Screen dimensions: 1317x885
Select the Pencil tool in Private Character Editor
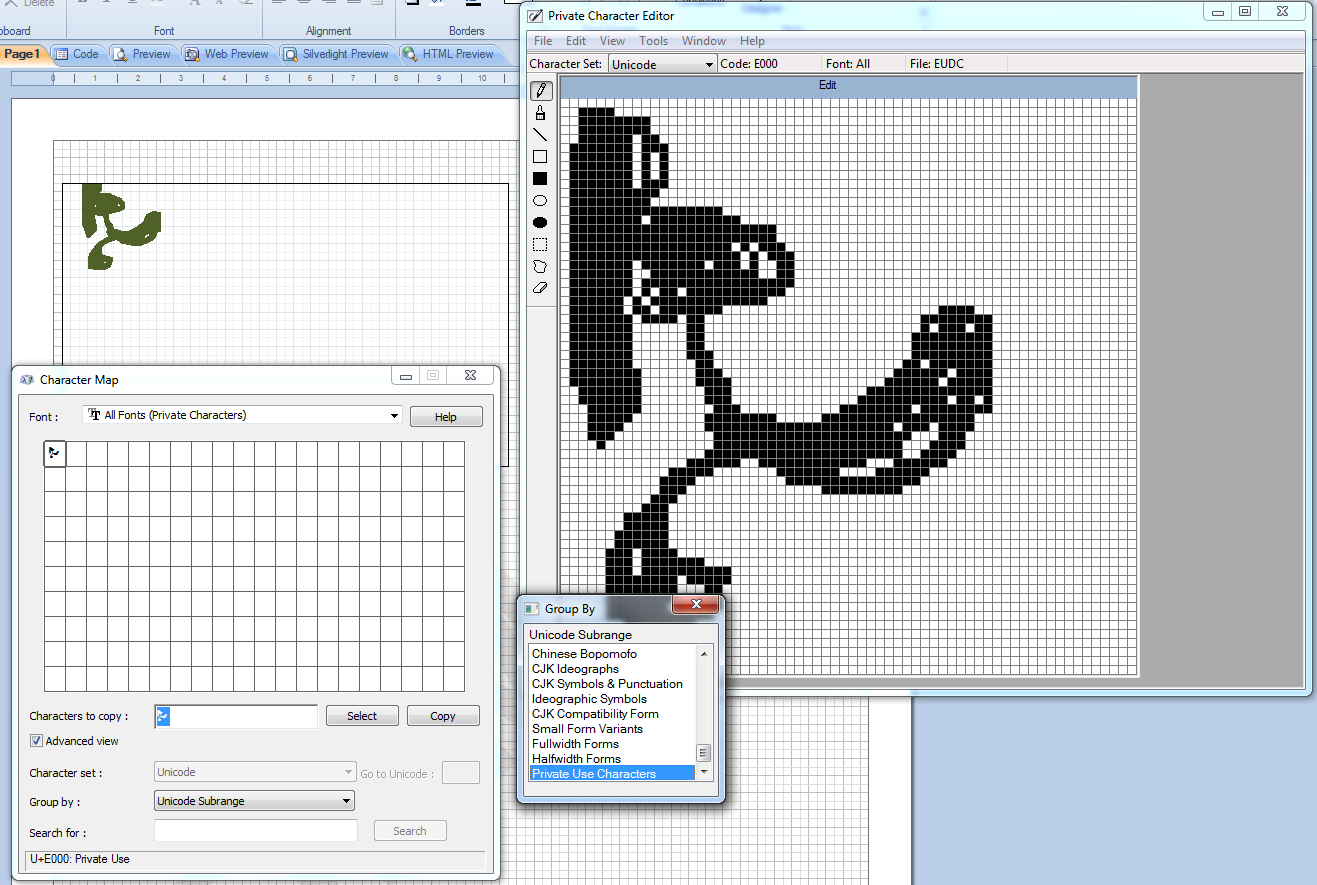tap(540, 91)
